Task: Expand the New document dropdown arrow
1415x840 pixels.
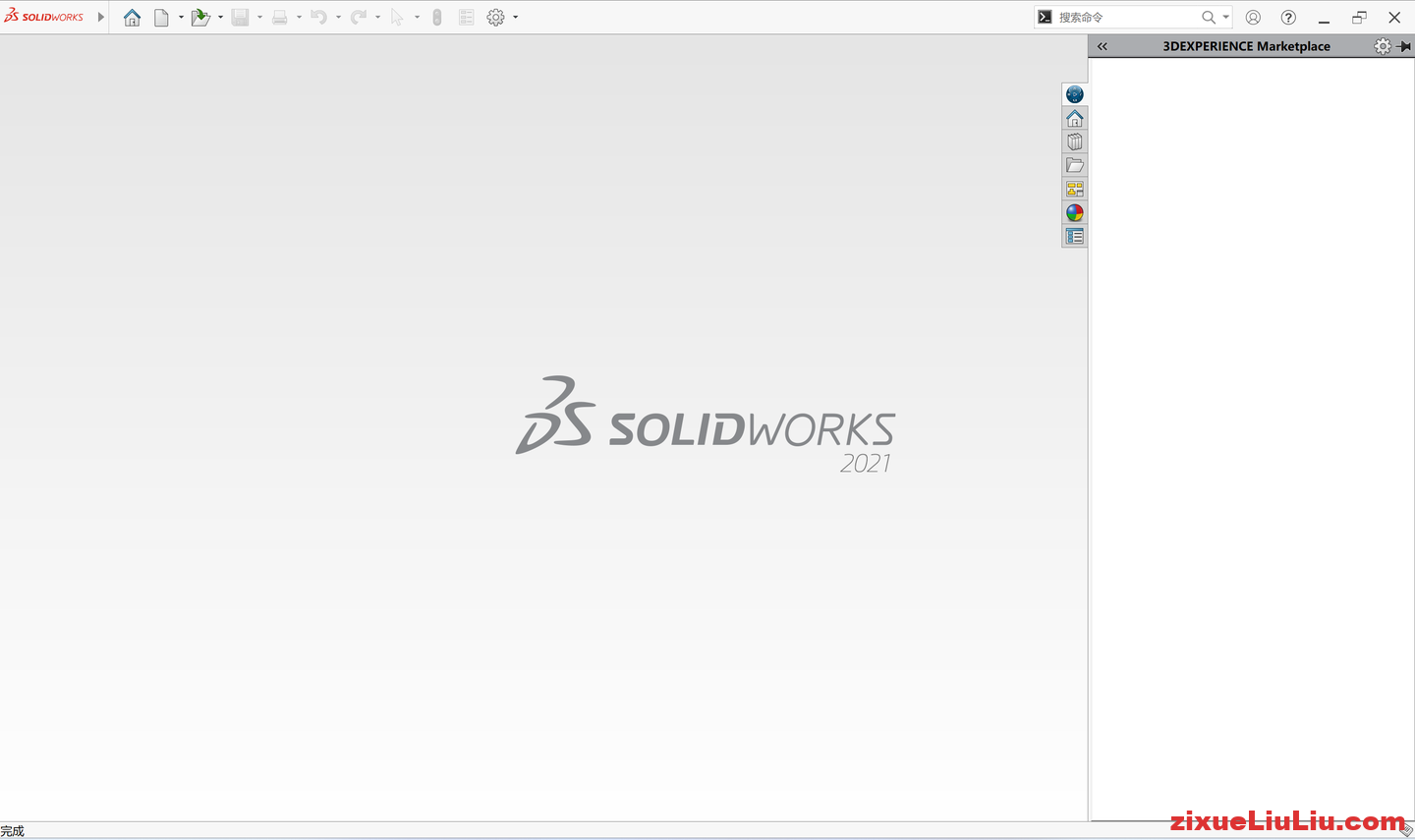Action: (180, 17)
